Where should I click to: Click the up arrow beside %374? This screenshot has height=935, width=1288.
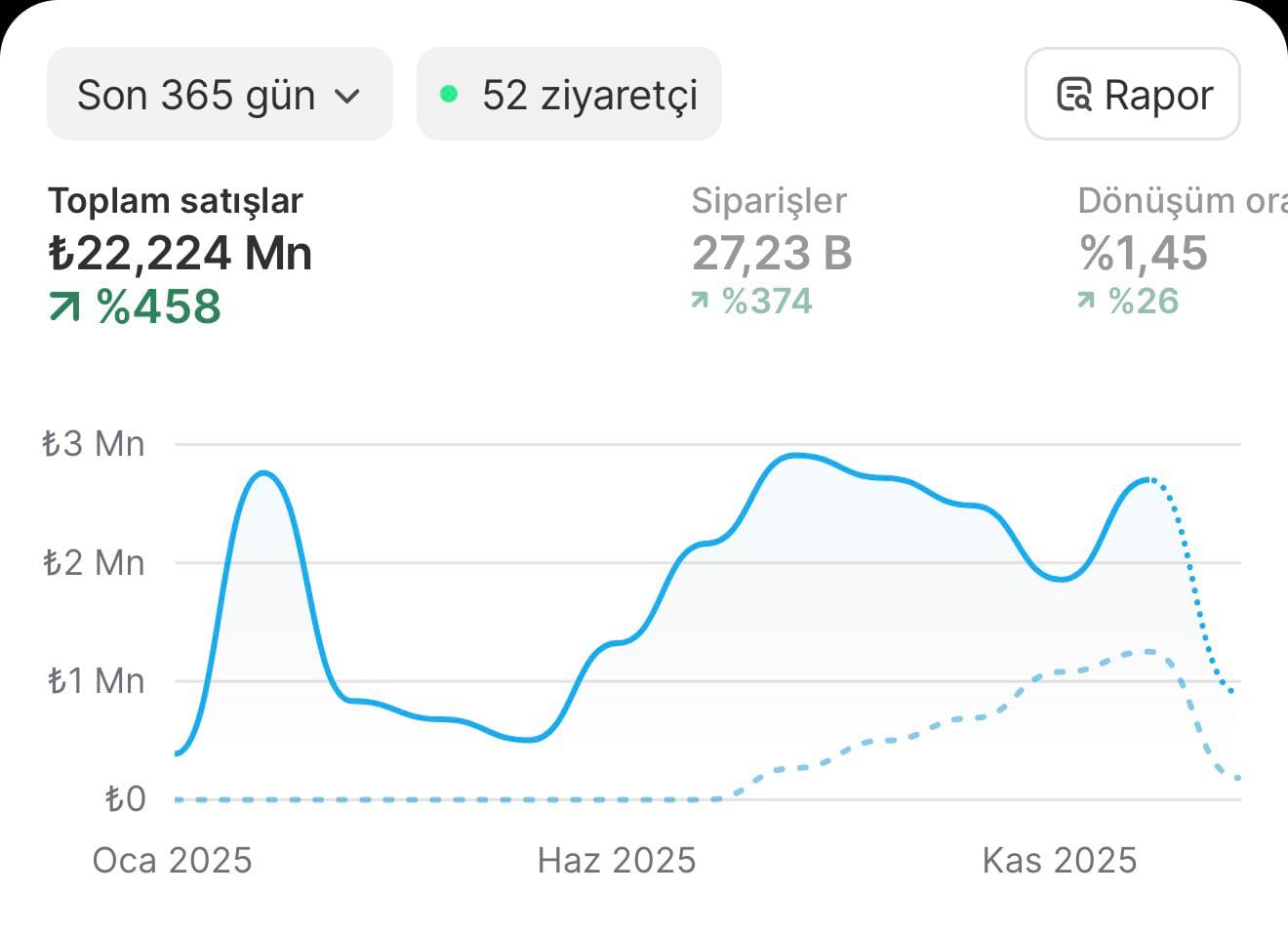point(699,301)
